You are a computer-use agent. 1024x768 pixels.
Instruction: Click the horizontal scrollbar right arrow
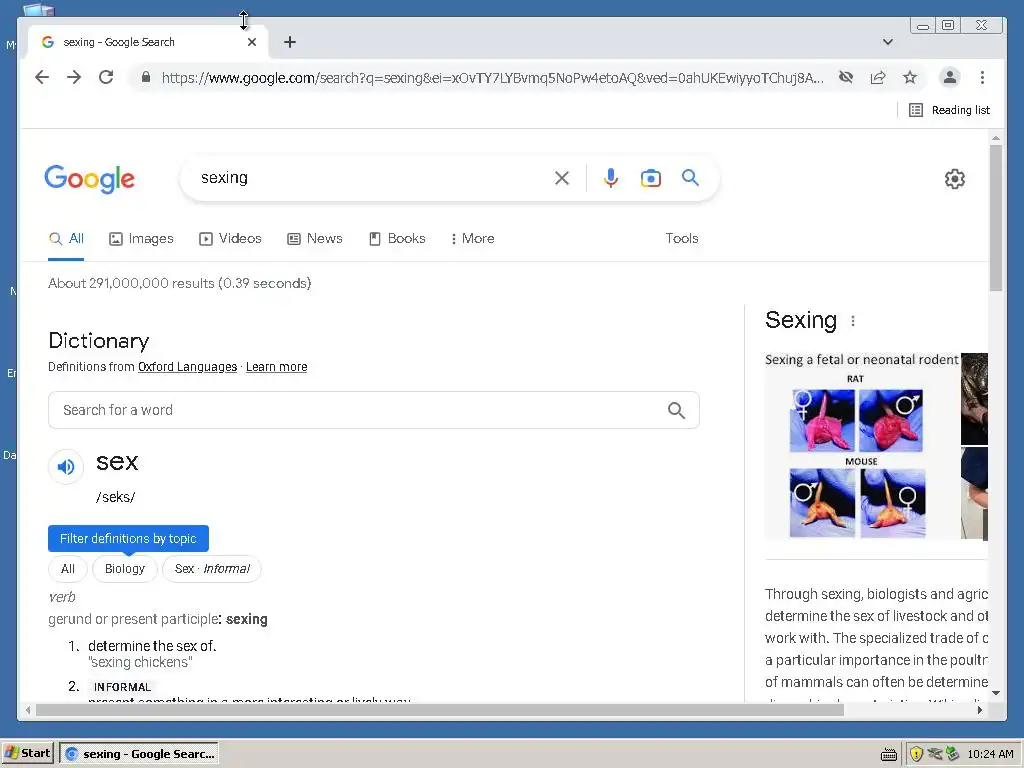point(980,710)
